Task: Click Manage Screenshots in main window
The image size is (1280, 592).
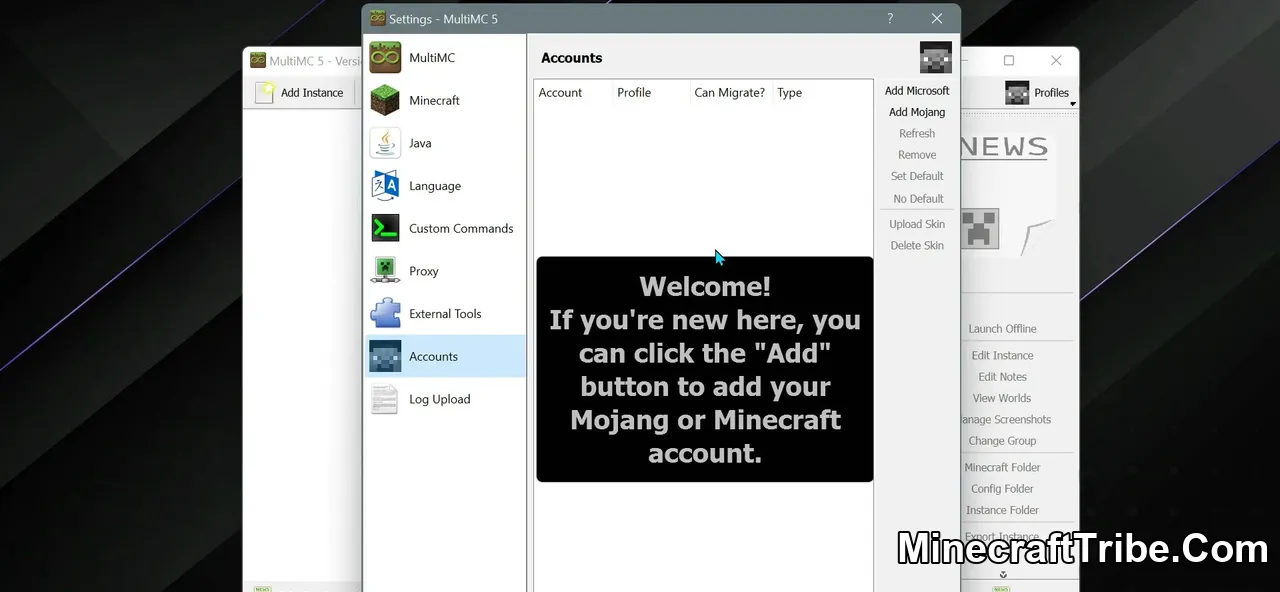Action: tap(1006, 420)
